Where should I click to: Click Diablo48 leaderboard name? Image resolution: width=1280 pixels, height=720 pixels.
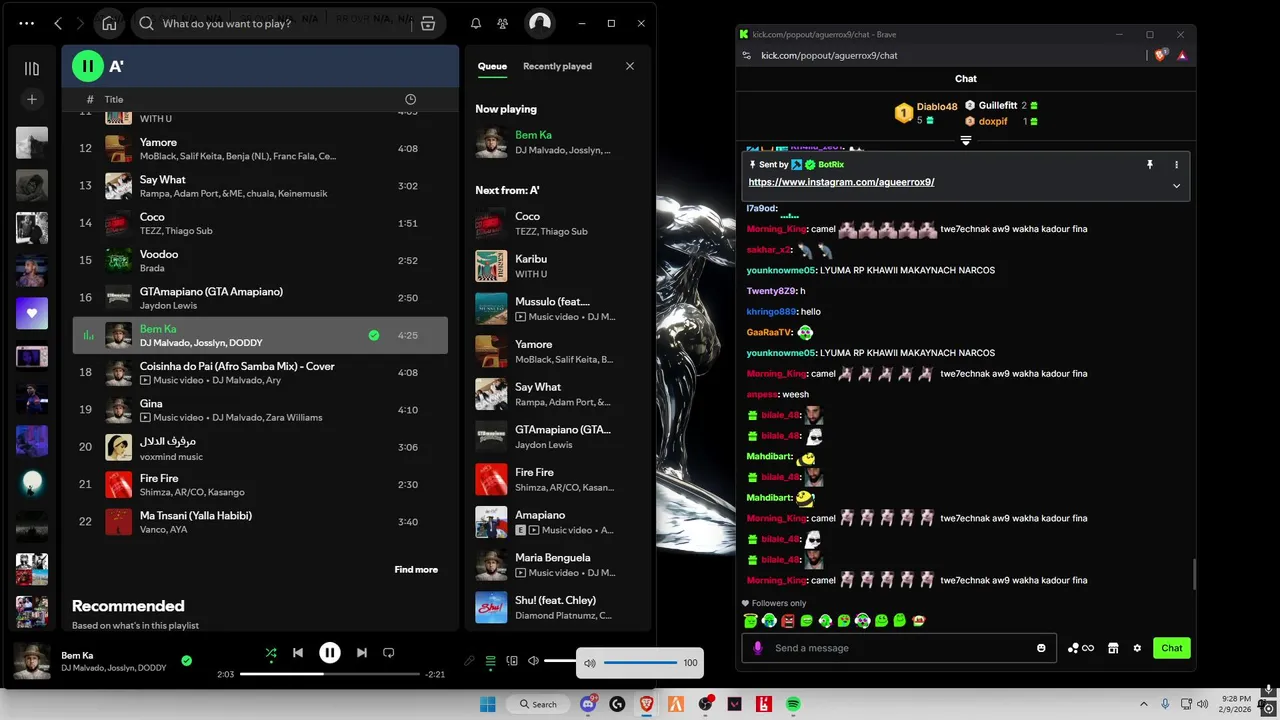pos(937,107)
